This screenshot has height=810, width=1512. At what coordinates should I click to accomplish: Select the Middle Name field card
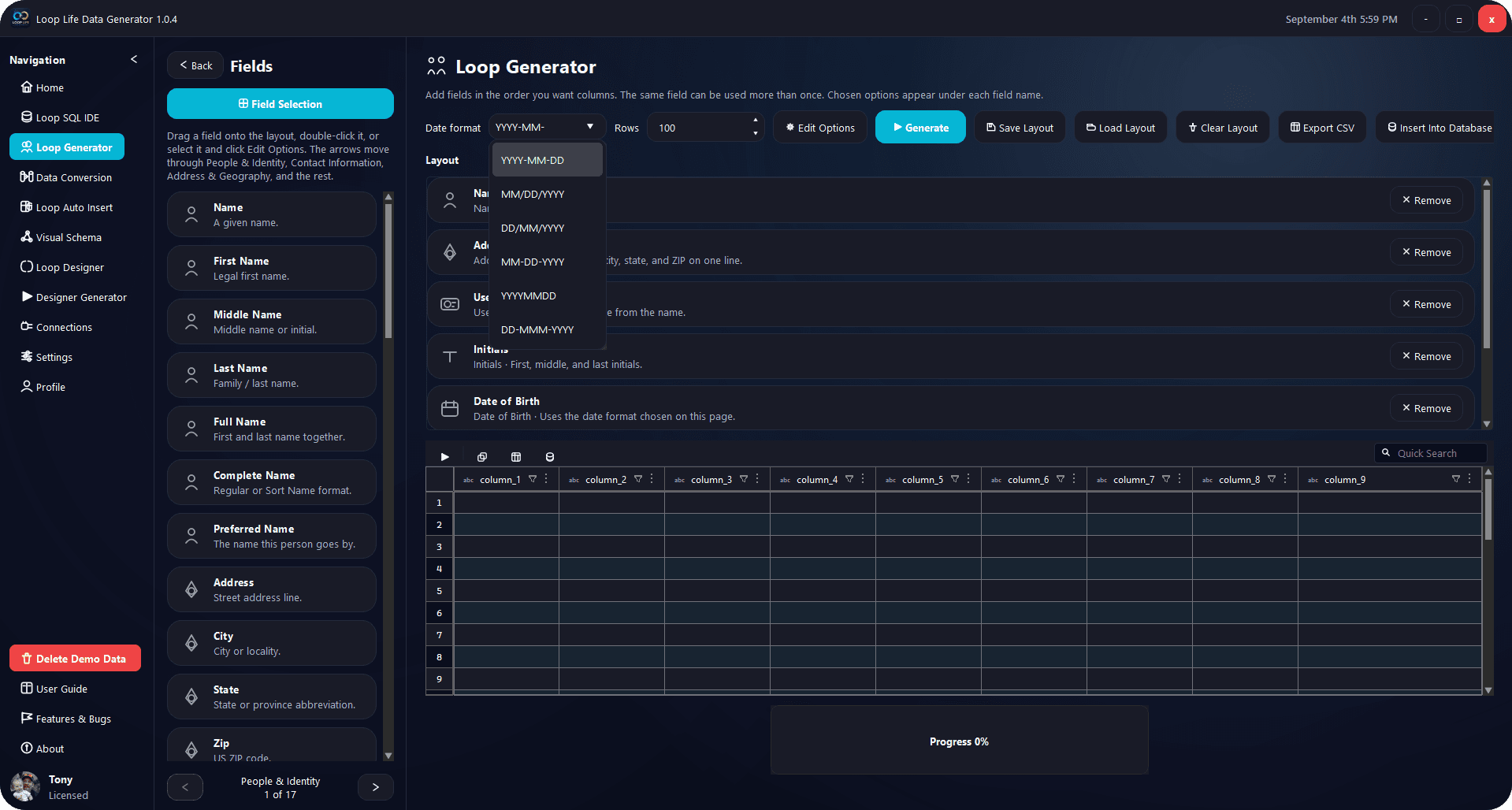[x=271, y=321]
